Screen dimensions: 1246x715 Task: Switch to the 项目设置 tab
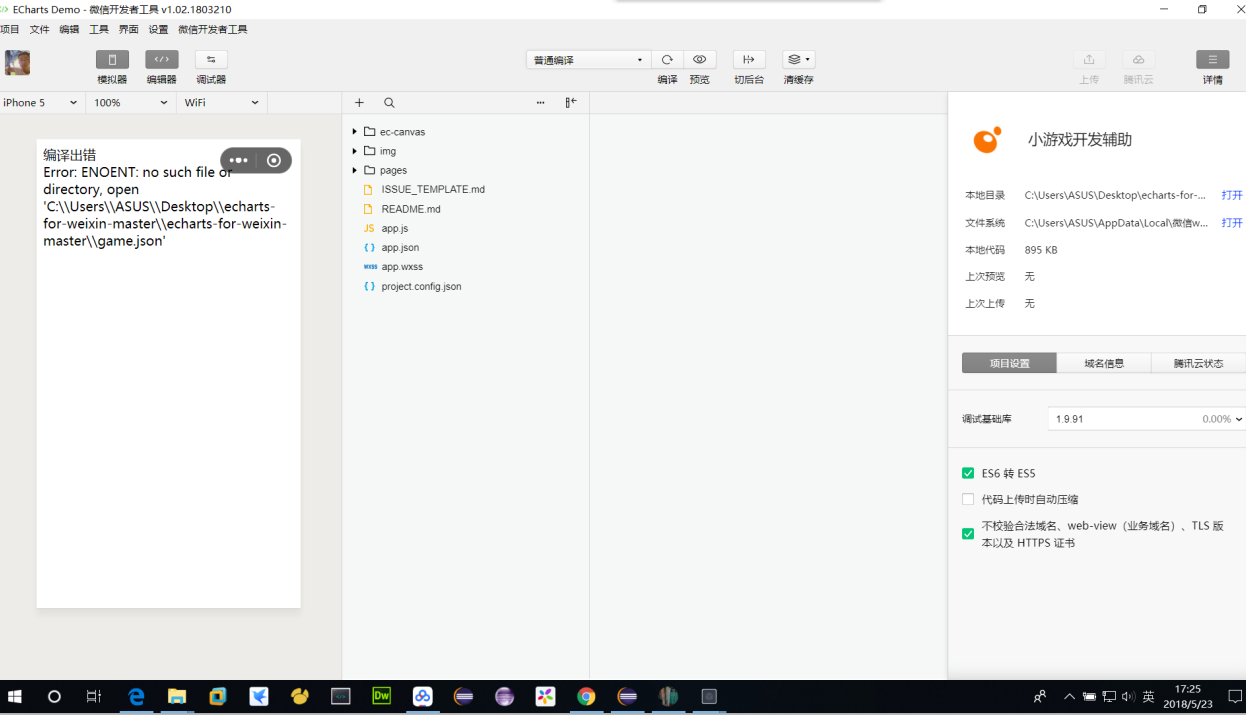(1009, 363)
